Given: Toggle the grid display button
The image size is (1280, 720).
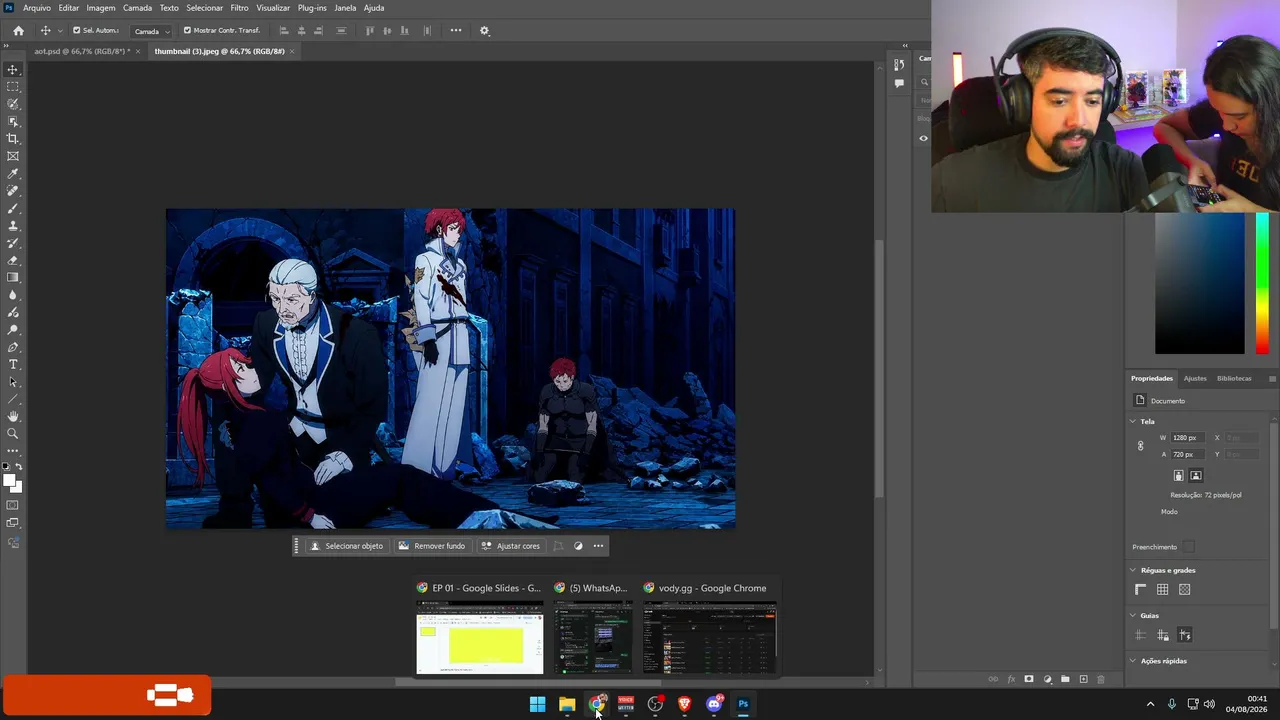Looking at the screenshot, I should click(x=1162, y=589).
